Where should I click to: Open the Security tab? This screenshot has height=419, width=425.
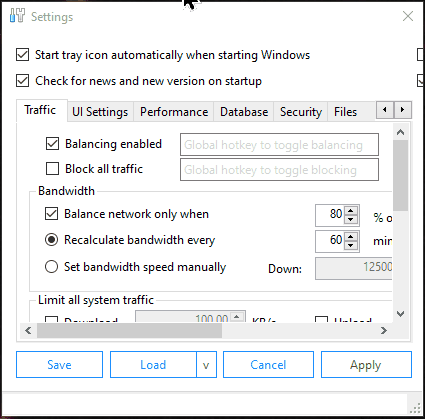coord(301,112)
